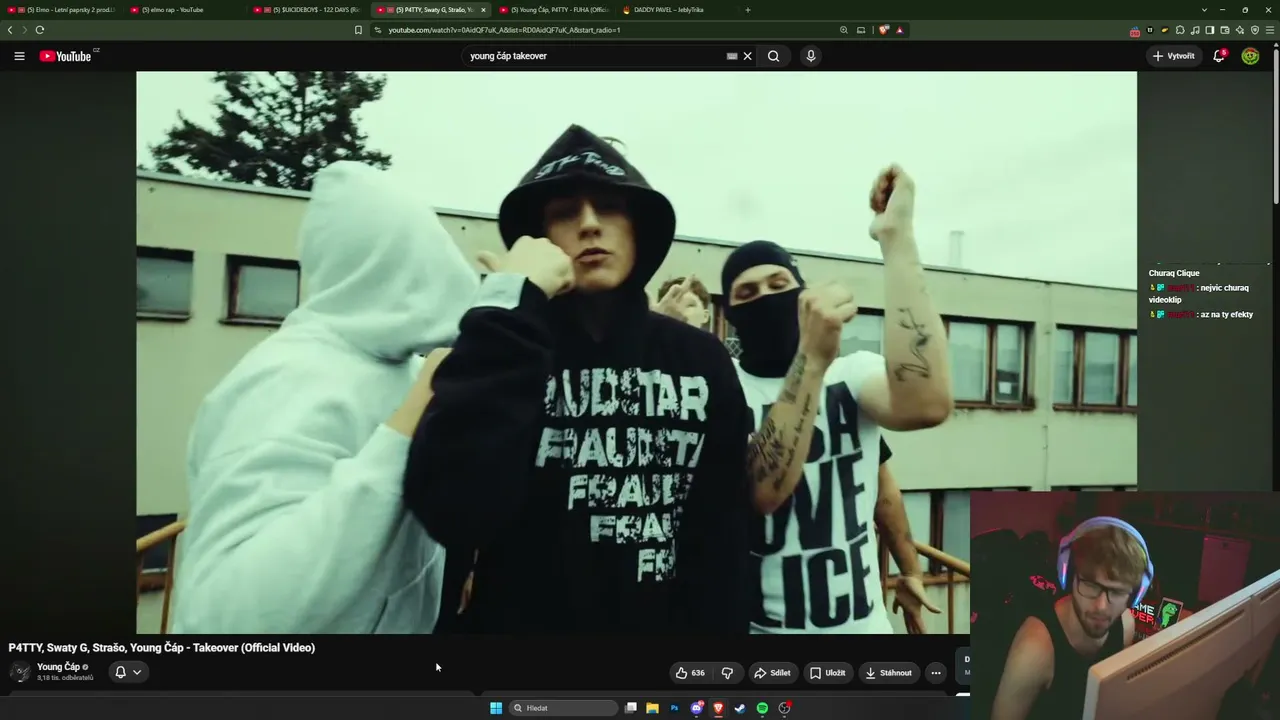The width and height of the screenshot is (1280, 720).
Task: Open Brave Rewards triangle icon
Action: [x=900, y=30]
